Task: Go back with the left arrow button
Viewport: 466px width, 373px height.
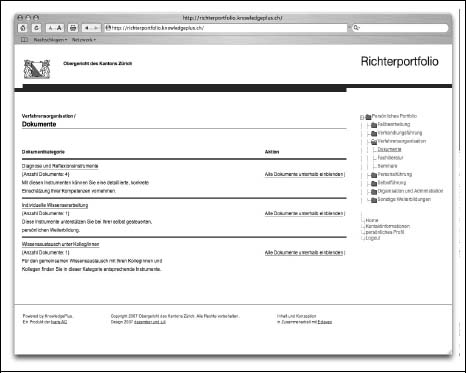Action: tap(87, 28)
